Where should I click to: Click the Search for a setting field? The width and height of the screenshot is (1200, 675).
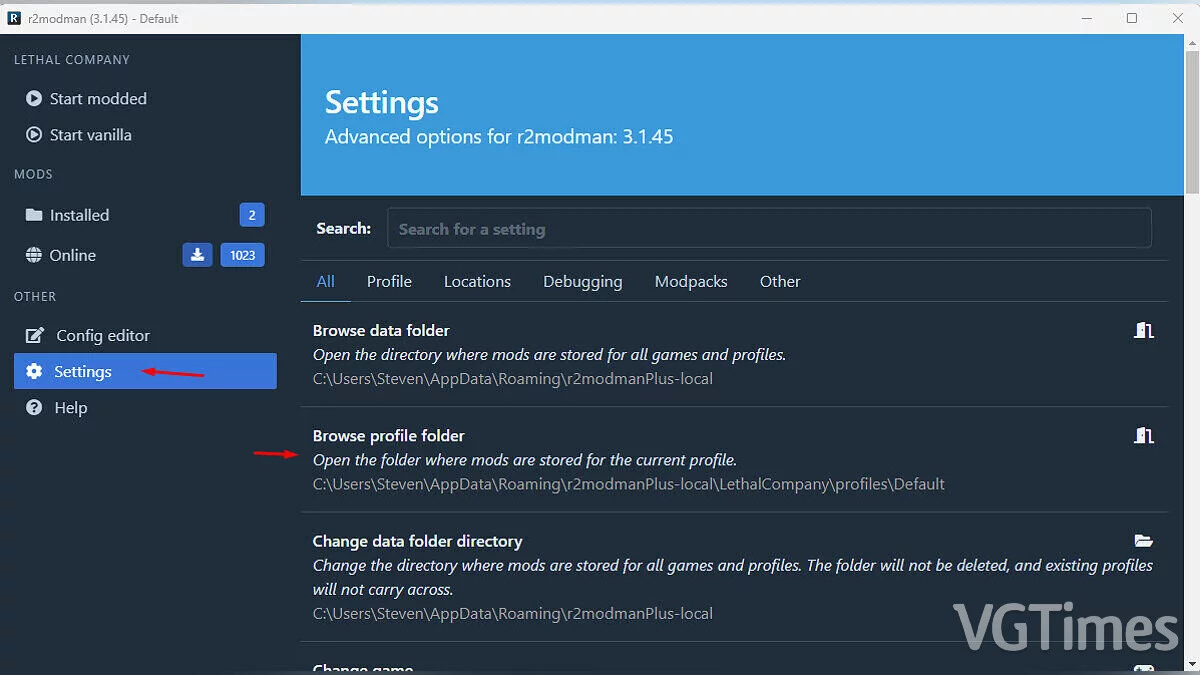click(x=768, y=229)
